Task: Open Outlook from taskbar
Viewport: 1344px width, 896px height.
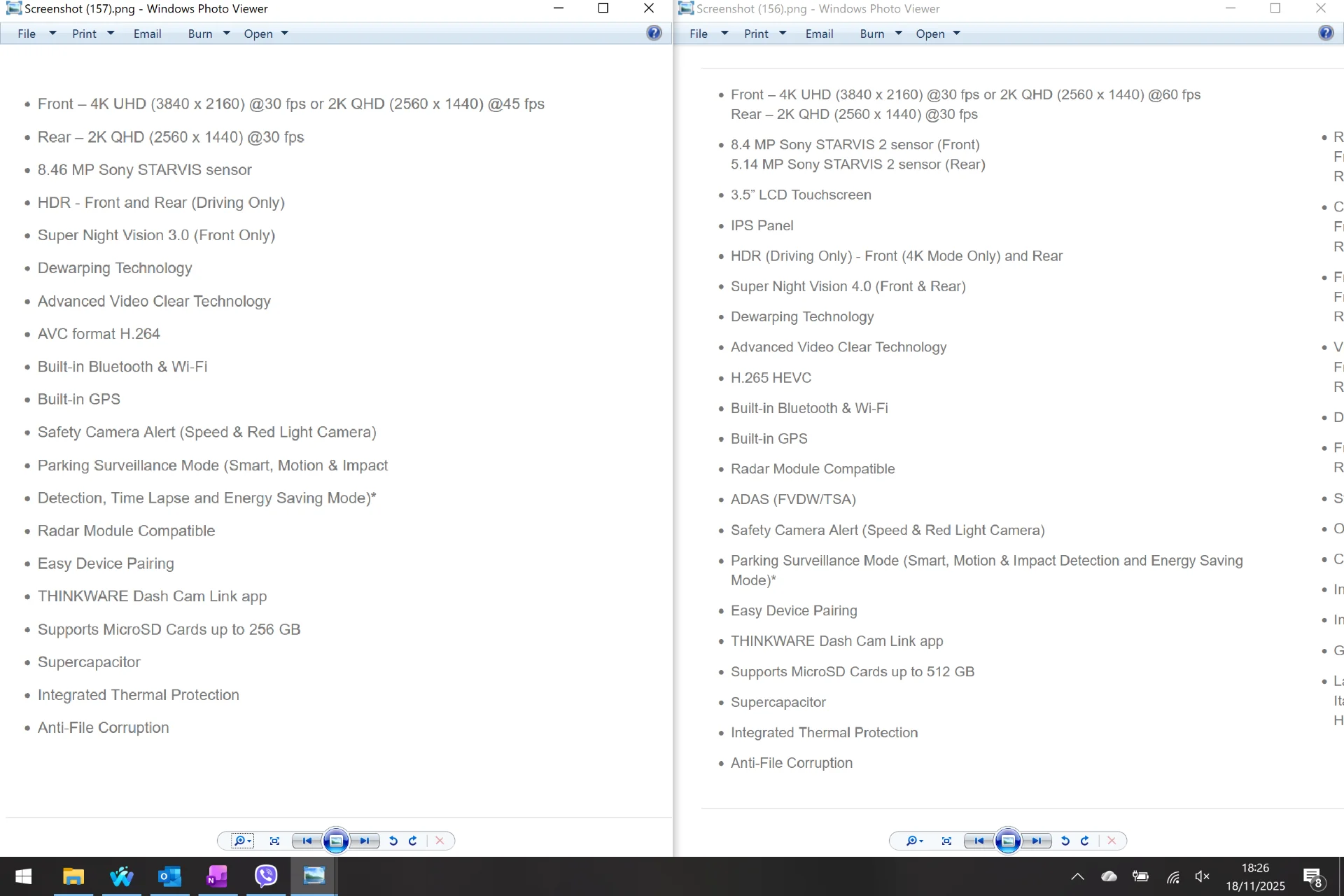Action: coord(169,876)
